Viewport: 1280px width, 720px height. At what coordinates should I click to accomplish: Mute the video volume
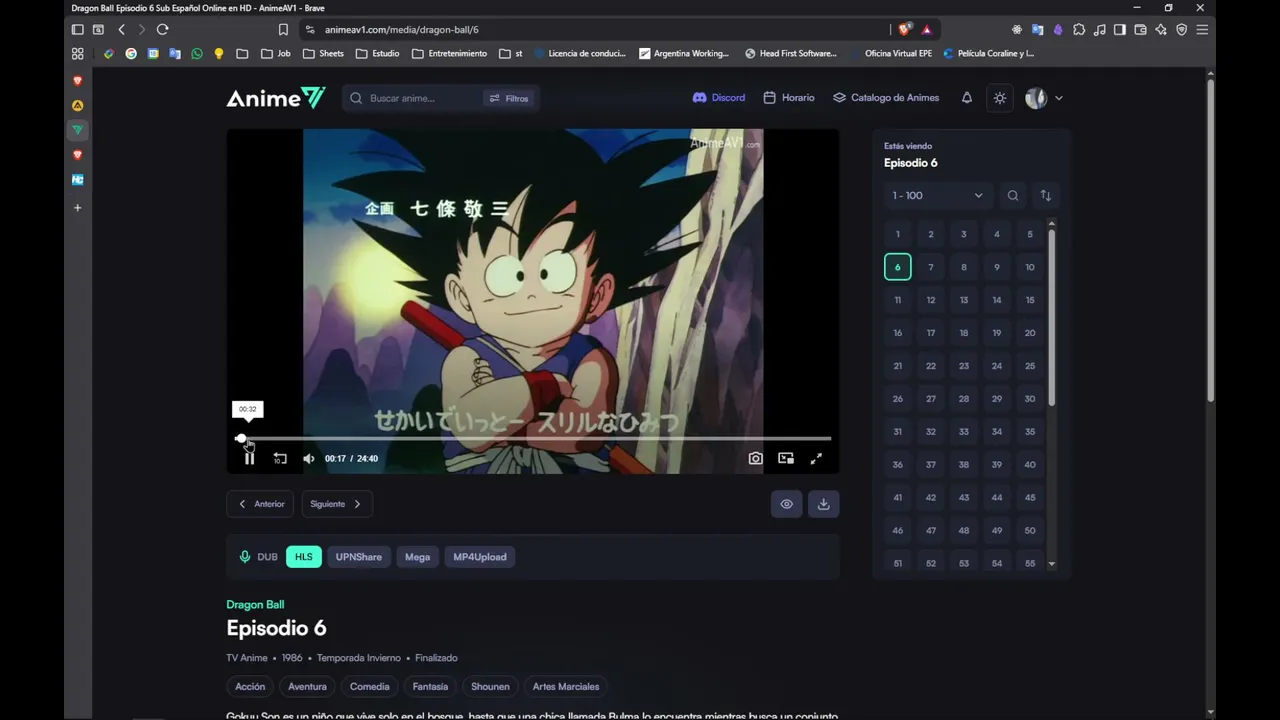[309, 458]
